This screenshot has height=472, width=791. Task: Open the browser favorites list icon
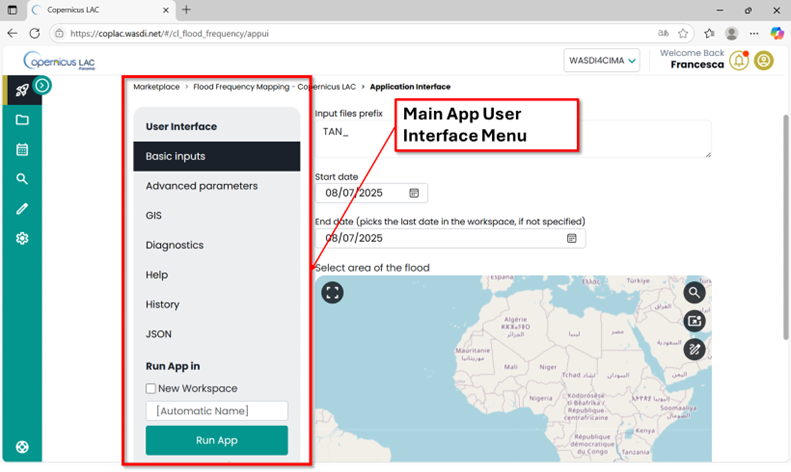point(709,33)
